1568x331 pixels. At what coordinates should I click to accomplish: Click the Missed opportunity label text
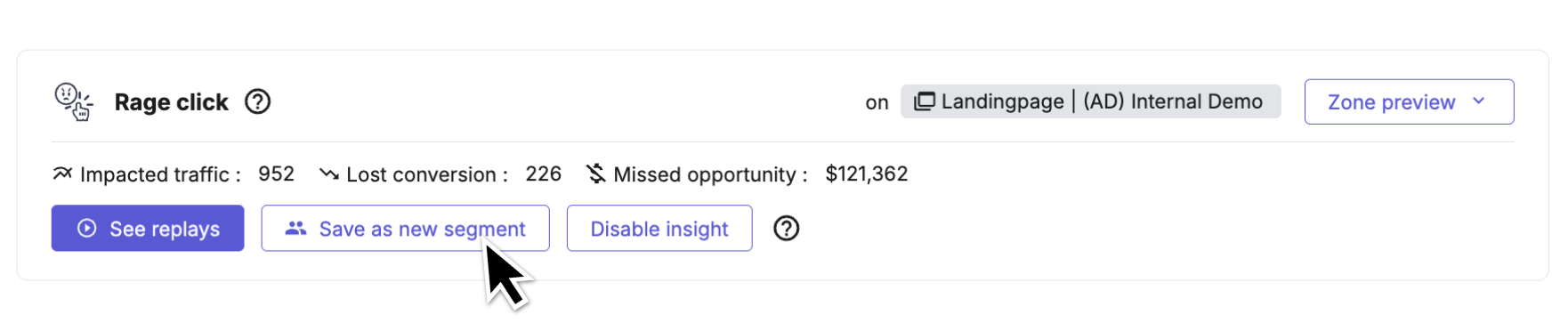point(710,174)
